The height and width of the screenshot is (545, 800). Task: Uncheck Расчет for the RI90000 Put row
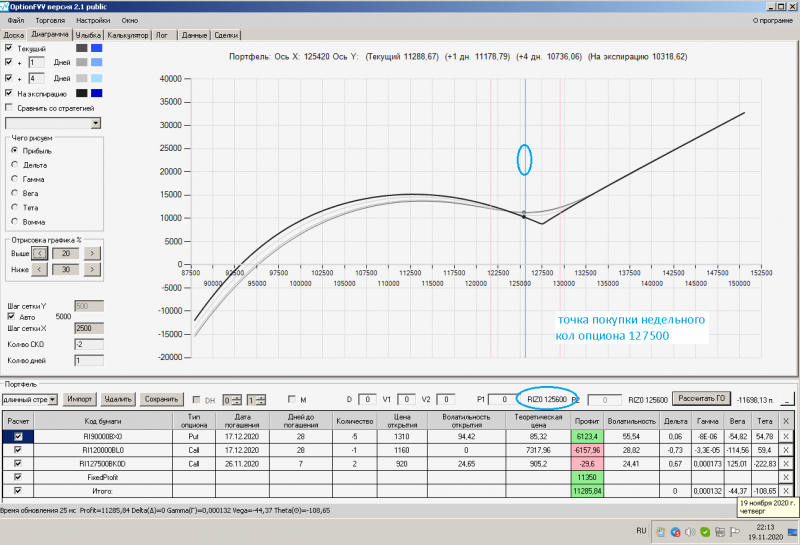tap(18, 436)
